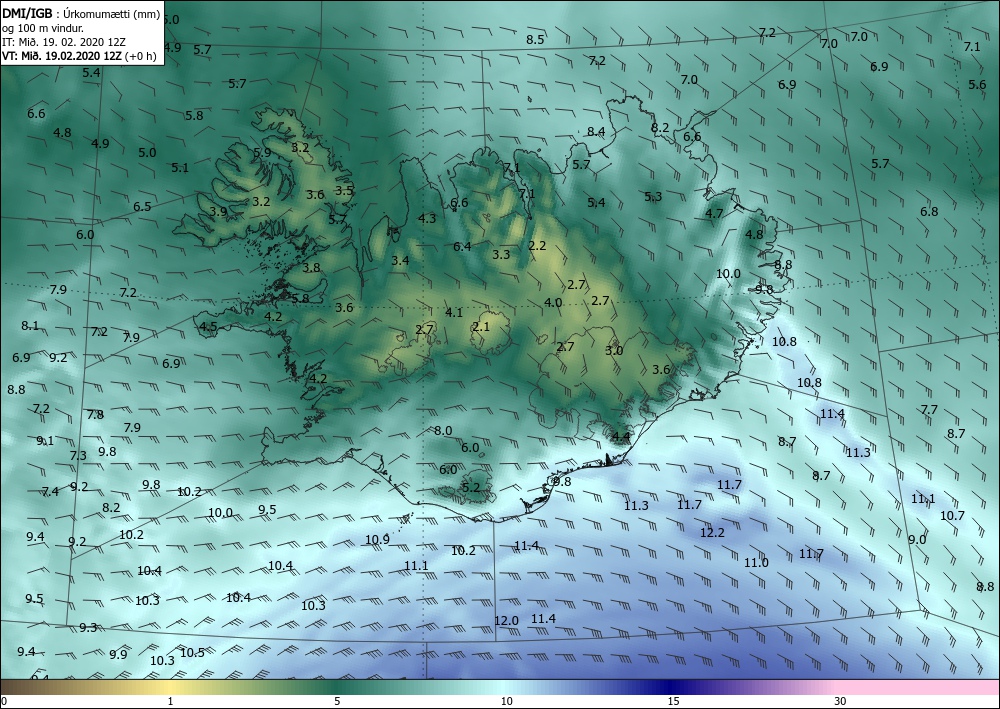This screenshot has width=1000, height=709.
Task: Click the 12.0 value on the map
Action: (506, 620)
